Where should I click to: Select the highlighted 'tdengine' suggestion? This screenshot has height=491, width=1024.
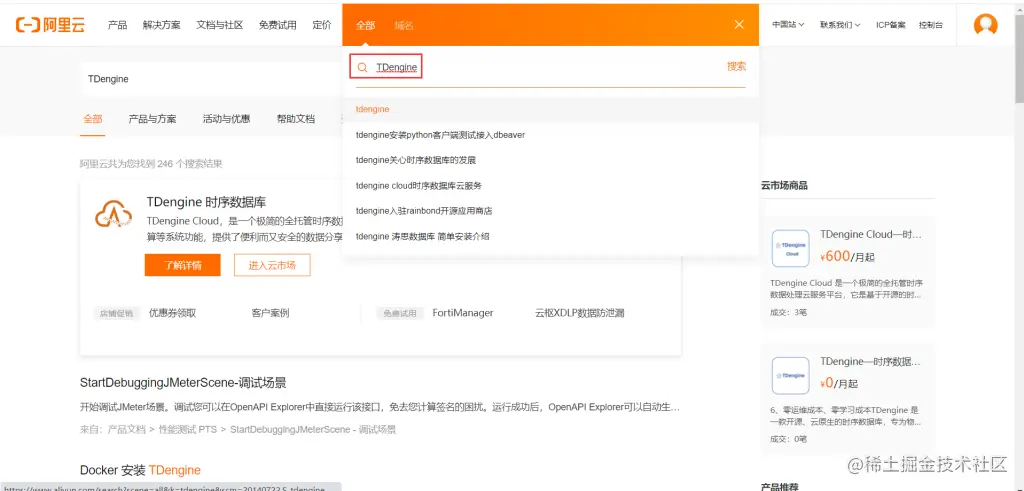point(550,110)
